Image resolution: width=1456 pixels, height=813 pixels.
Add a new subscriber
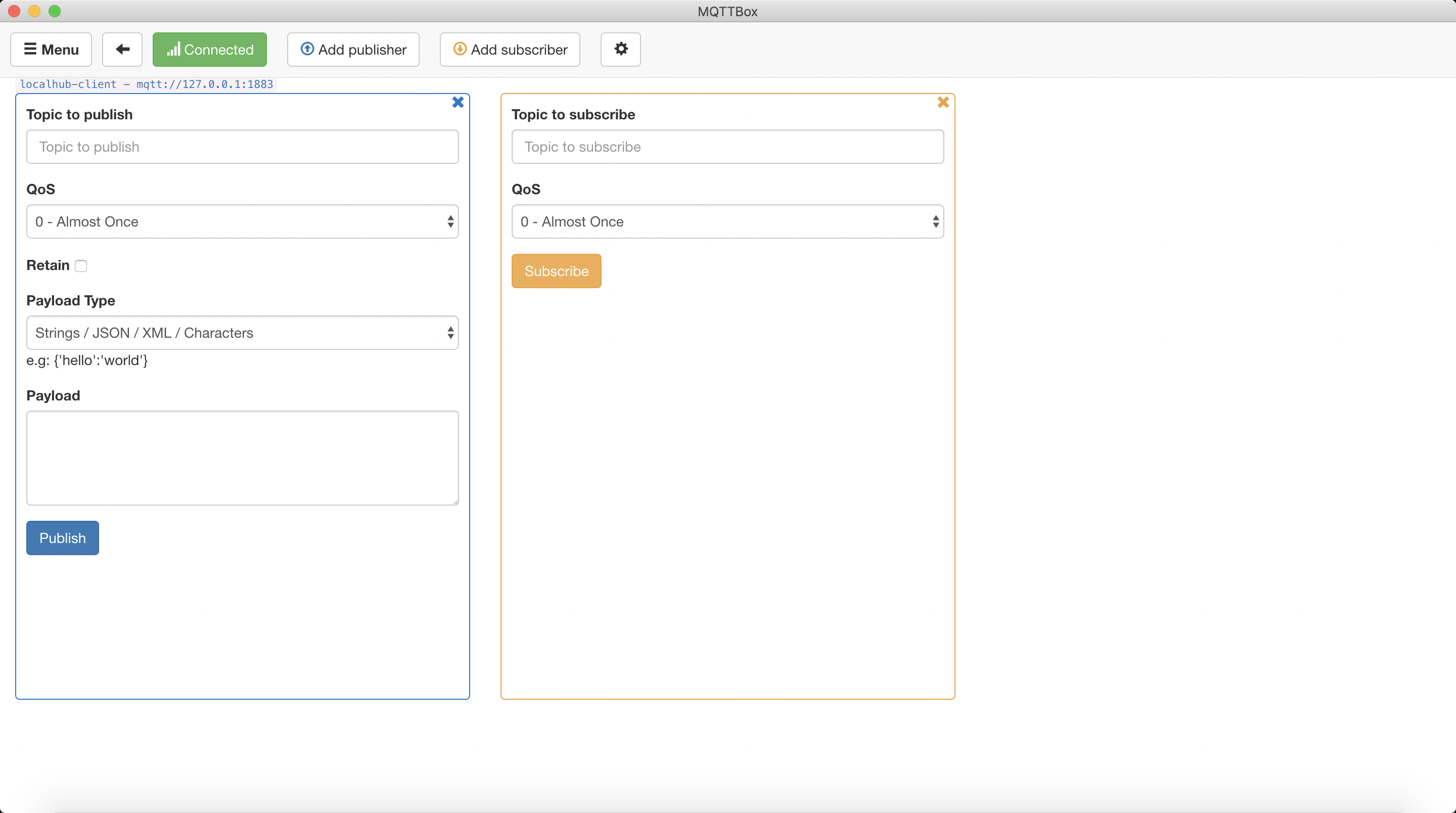[x=510, y=50]
